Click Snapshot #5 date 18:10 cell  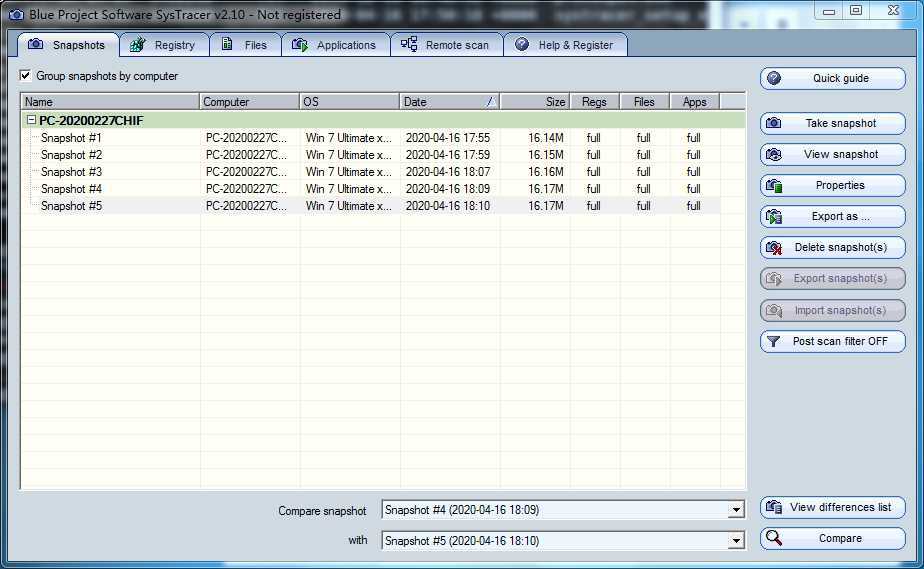click(447, 206)
